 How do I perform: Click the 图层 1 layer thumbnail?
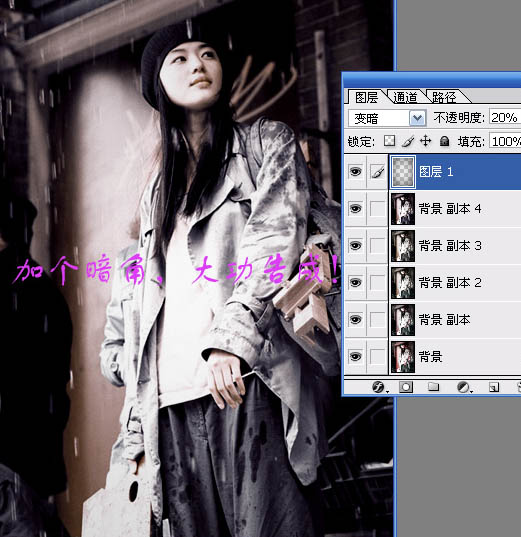click(403, 172)
